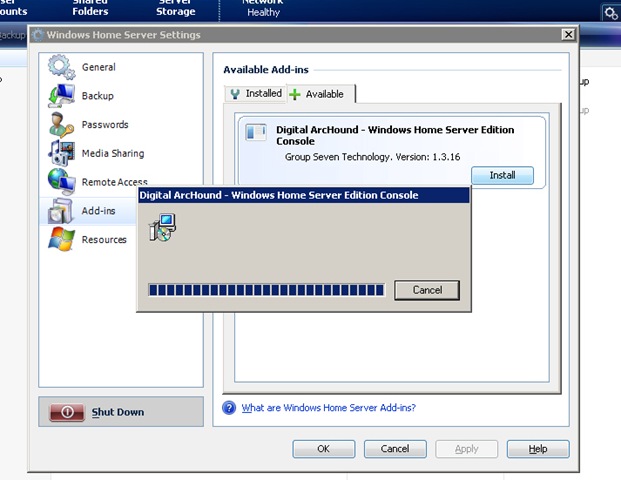Switch to the Available tab
This screenshot has height=480, width=621.
[x=321, y=94]
